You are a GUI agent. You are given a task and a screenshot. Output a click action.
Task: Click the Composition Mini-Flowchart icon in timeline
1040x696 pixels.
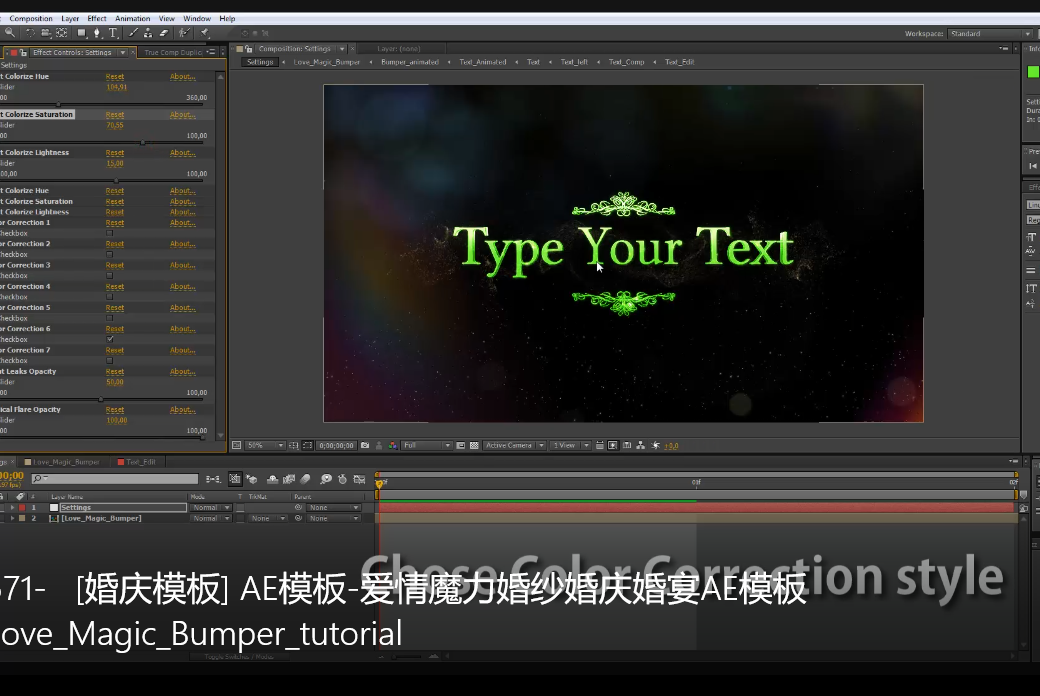click(x=213, y=479)
